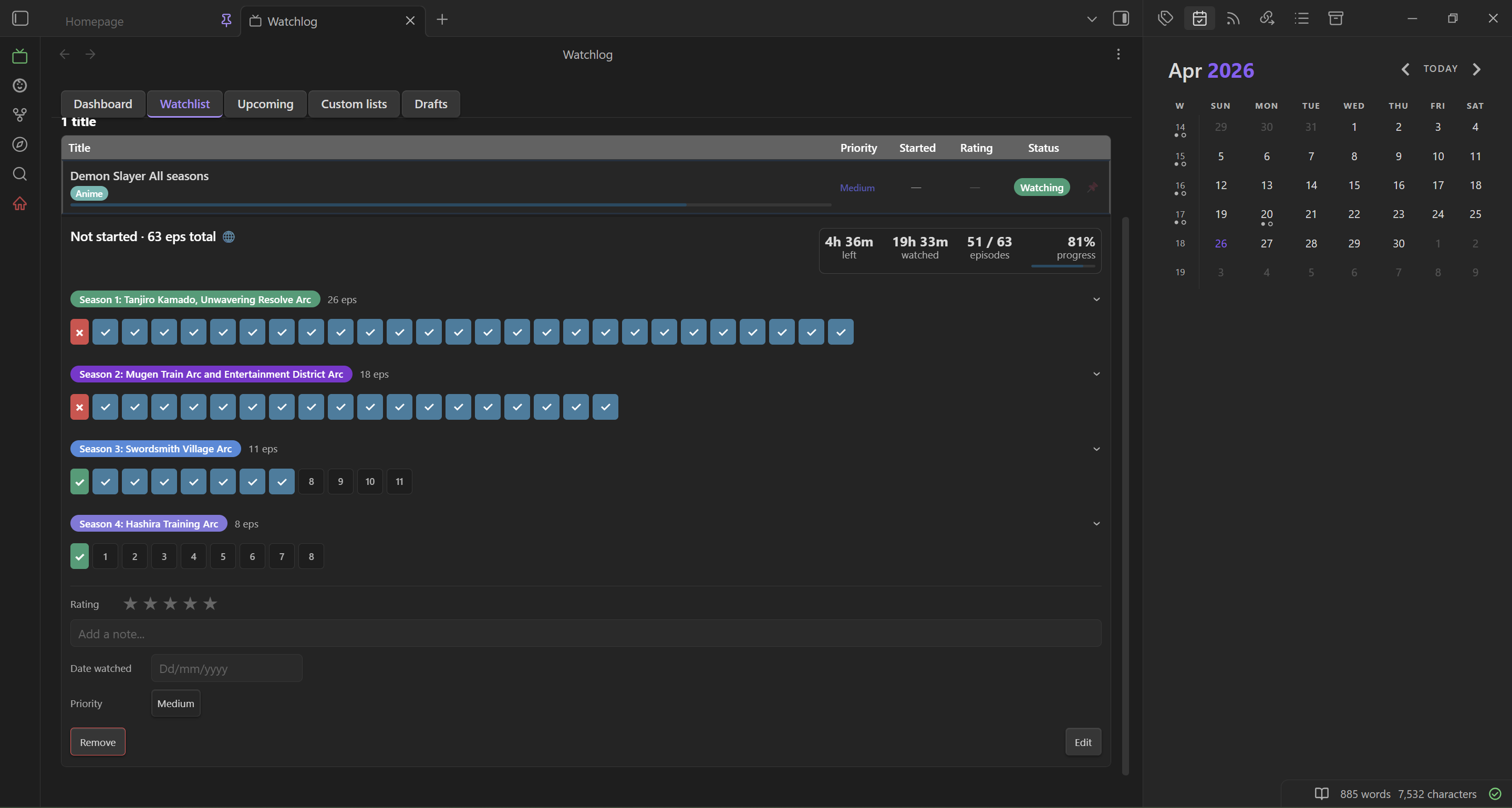
Task: Open the tab list dropdown chevron
Action: 1091,19
